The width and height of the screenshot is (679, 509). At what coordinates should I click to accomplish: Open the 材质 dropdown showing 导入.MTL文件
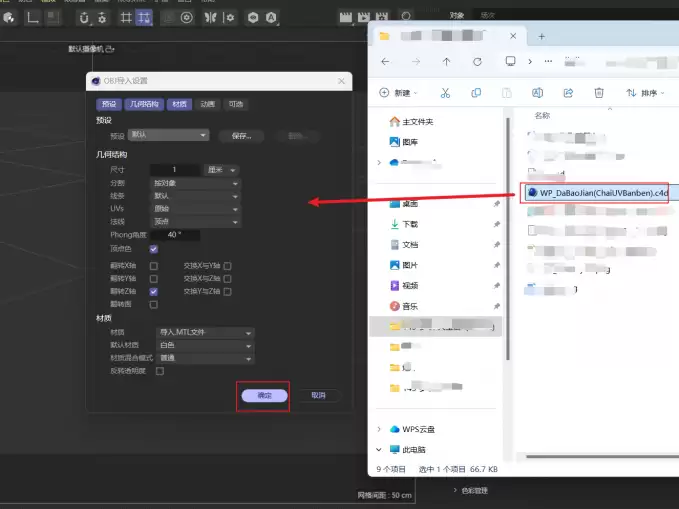(205, 333)
